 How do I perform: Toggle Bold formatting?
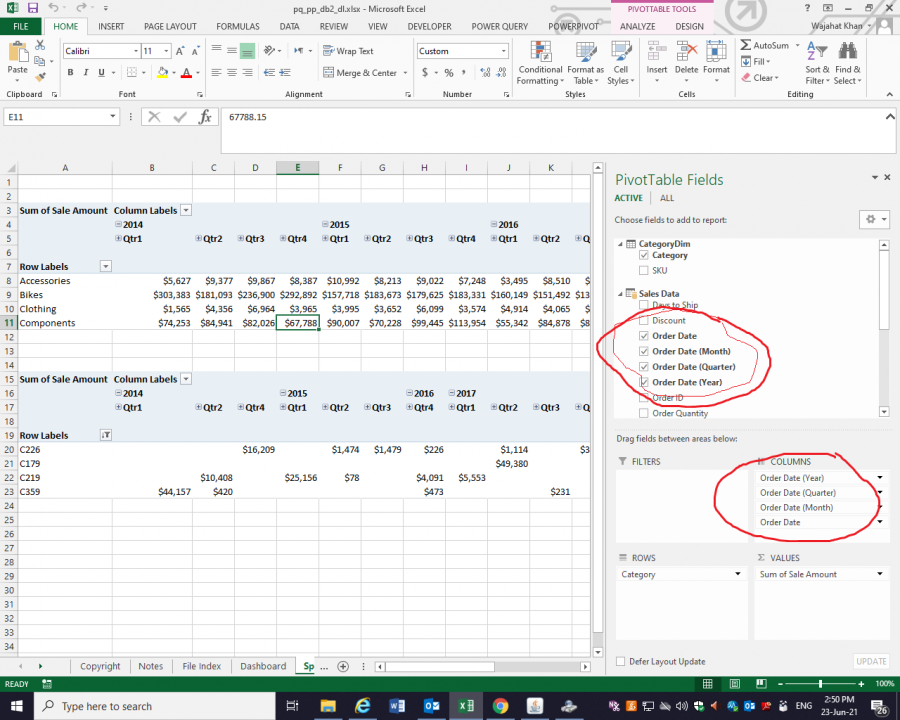[70, 72]
